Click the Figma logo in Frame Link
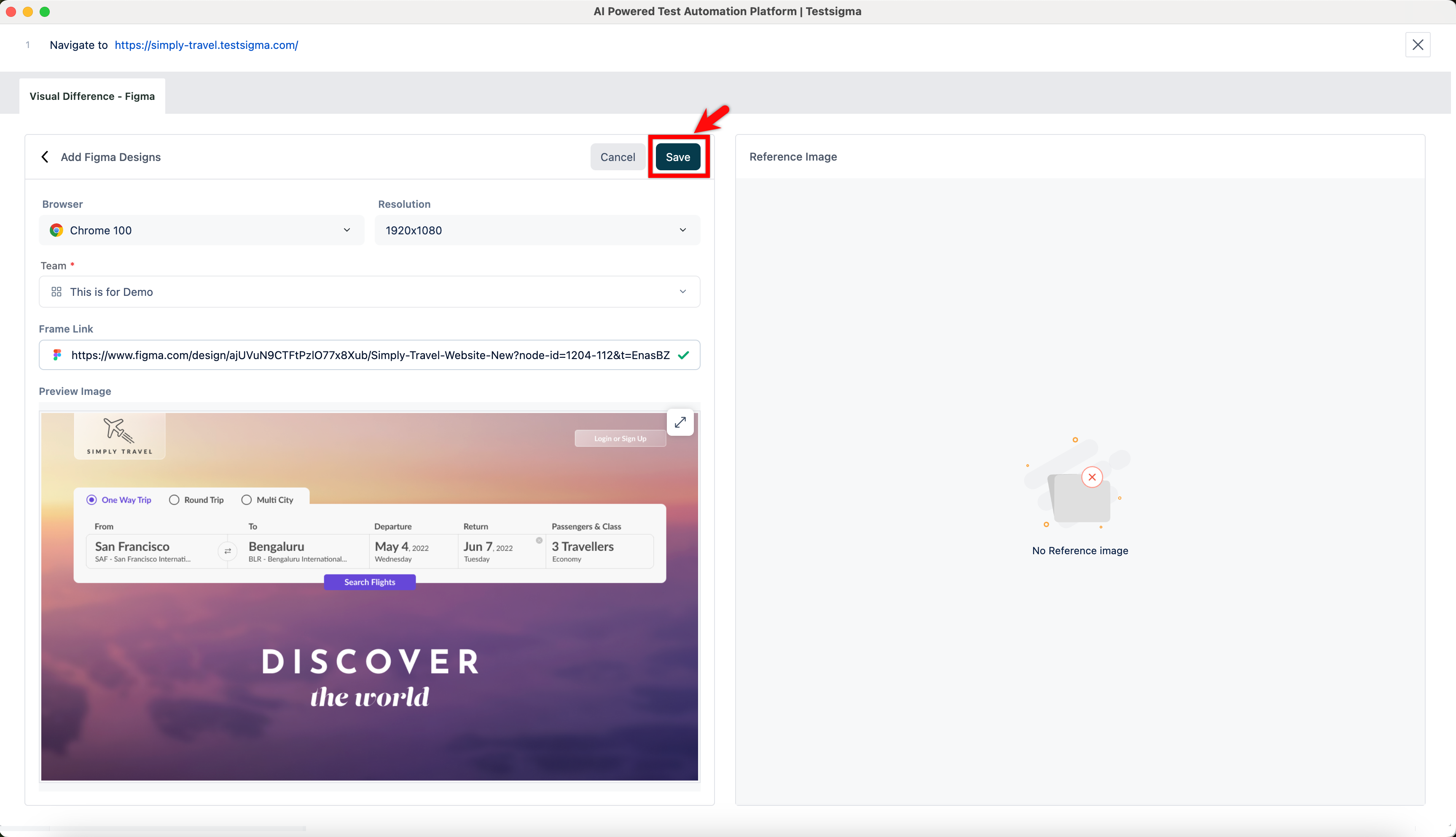1456x837 pixels. tap(57, 355)
